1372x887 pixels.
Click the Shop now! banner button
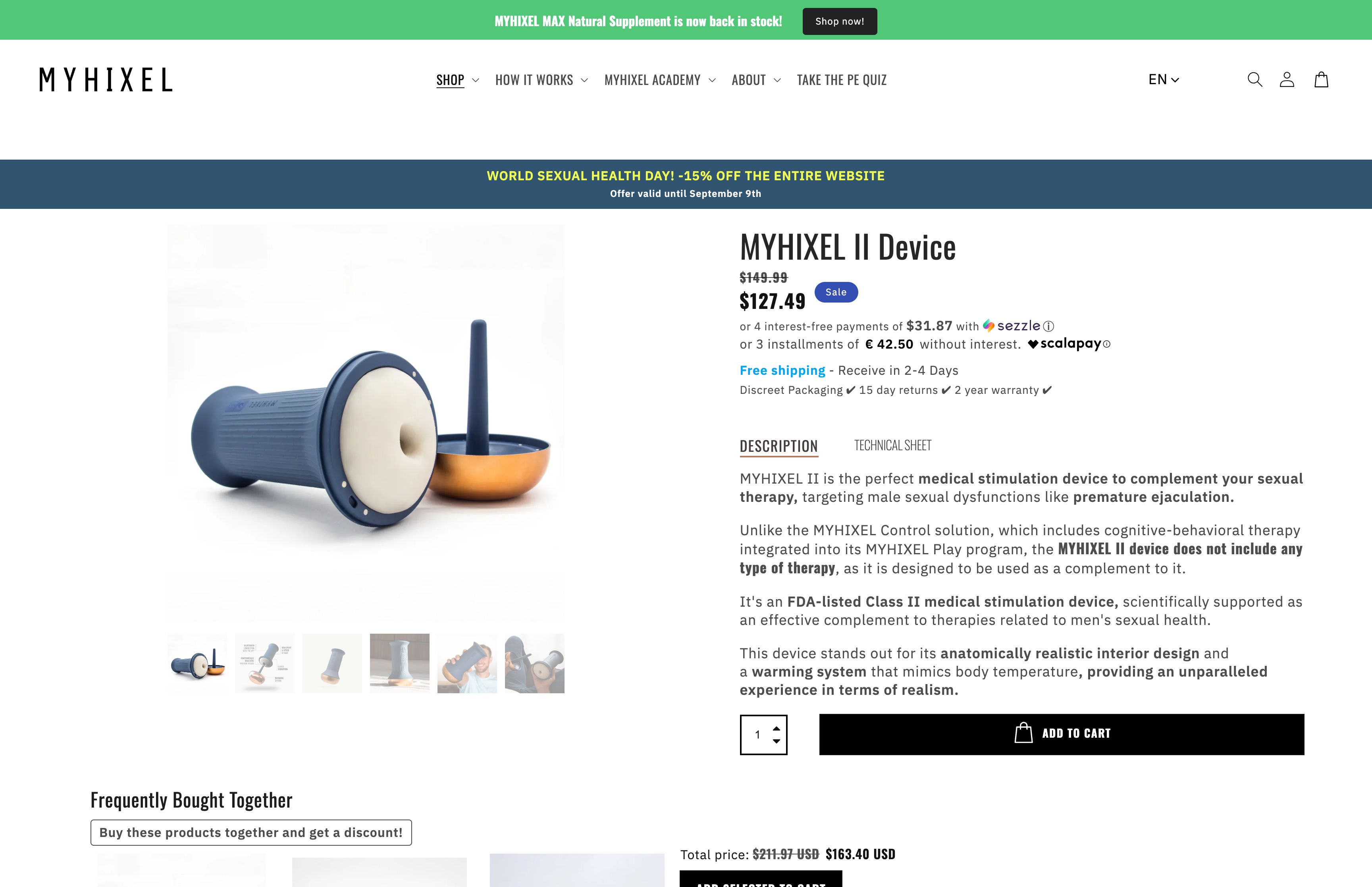[x=839, y=21]
